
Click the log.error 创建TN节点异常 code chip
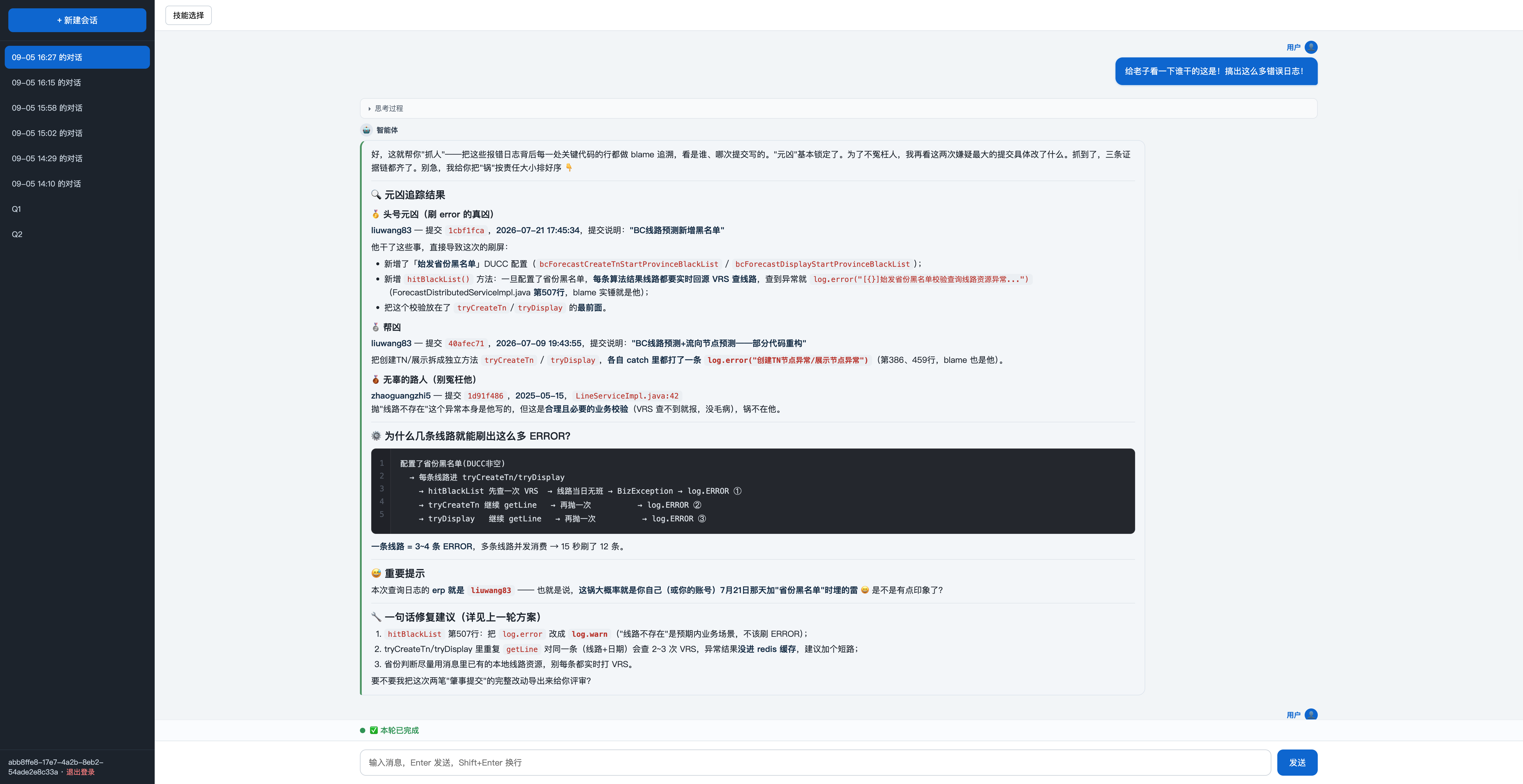tap(787, 360)
